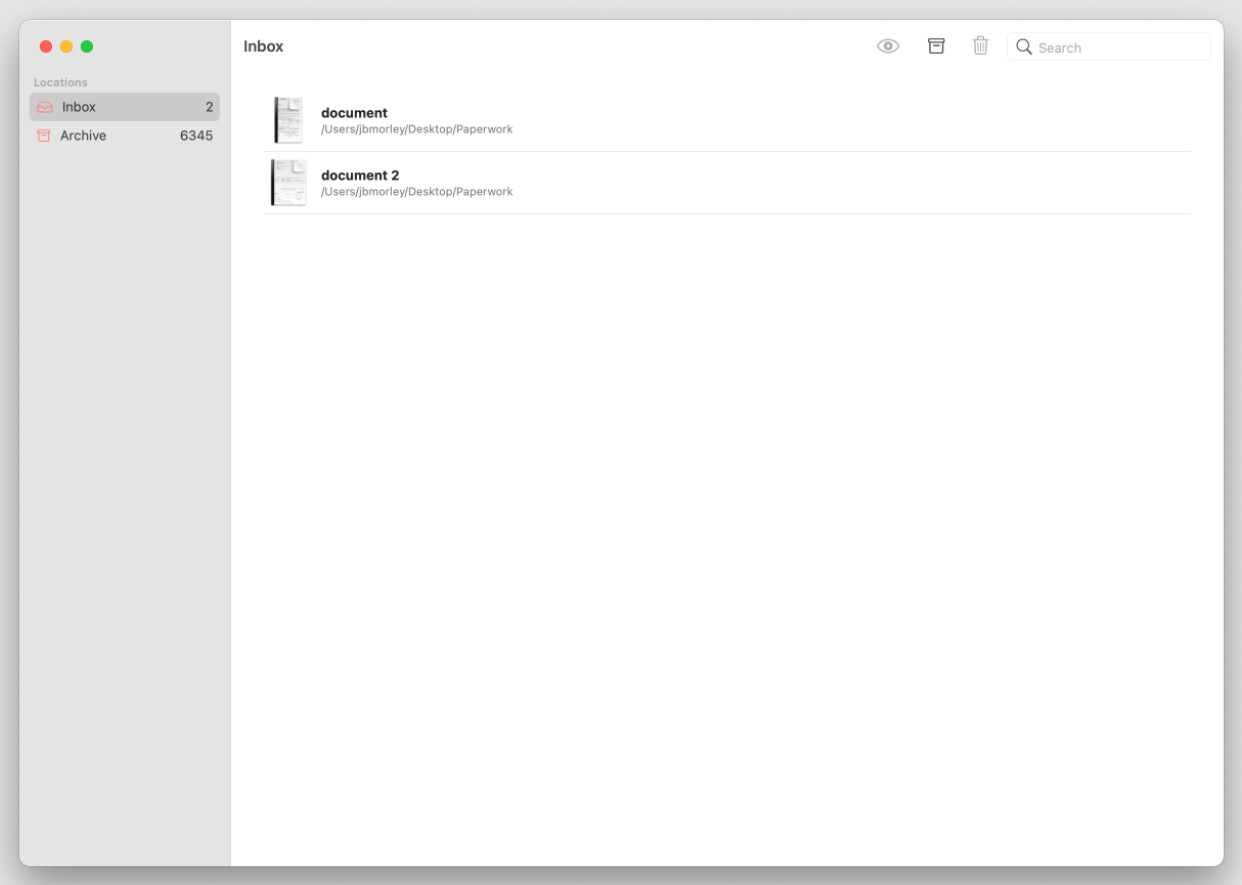Click the "Inbox" window title

click(x=264, y=46)
